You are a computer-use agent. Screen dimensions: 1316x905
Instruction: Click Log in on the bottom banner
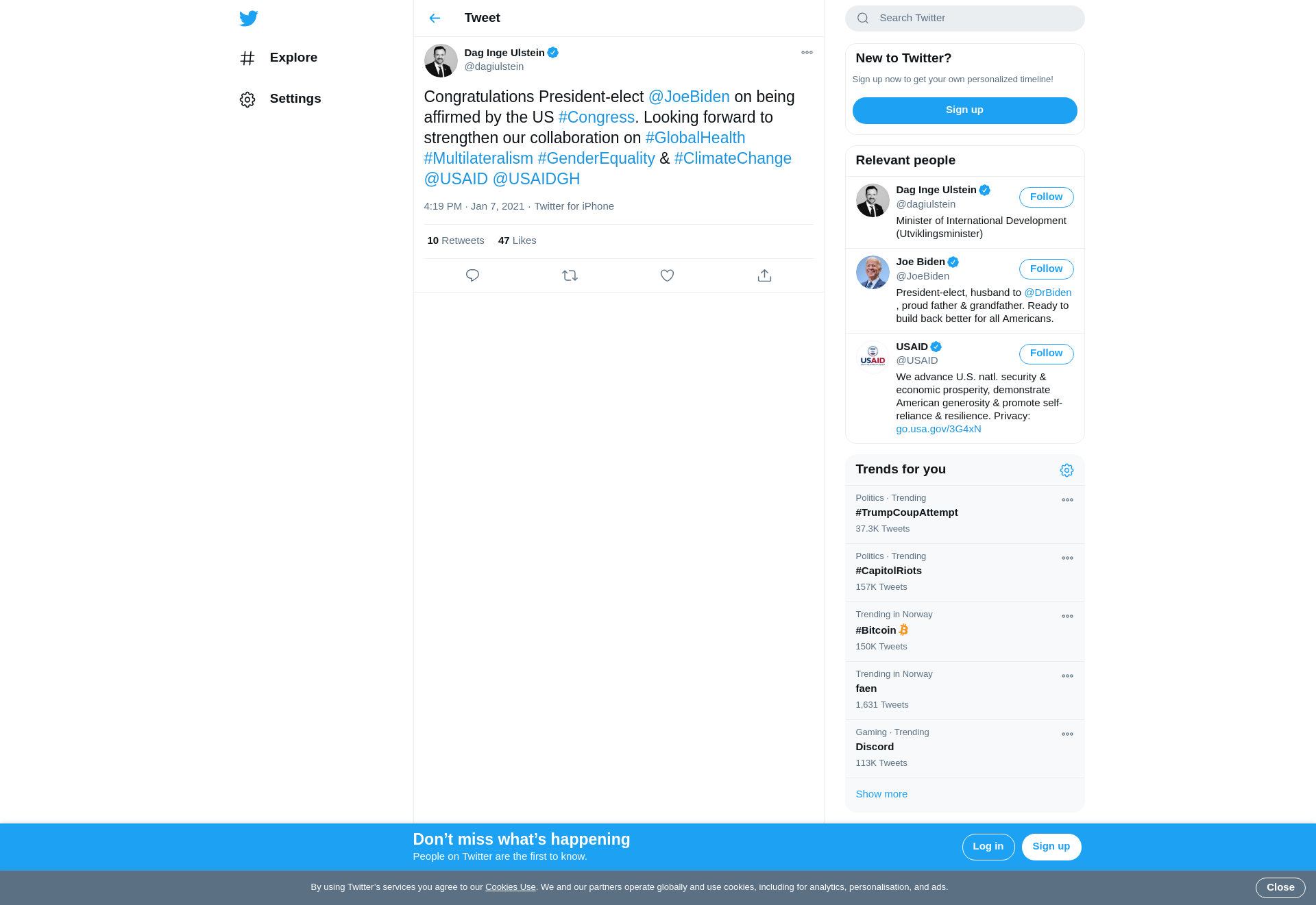click(x=988, y=847)
